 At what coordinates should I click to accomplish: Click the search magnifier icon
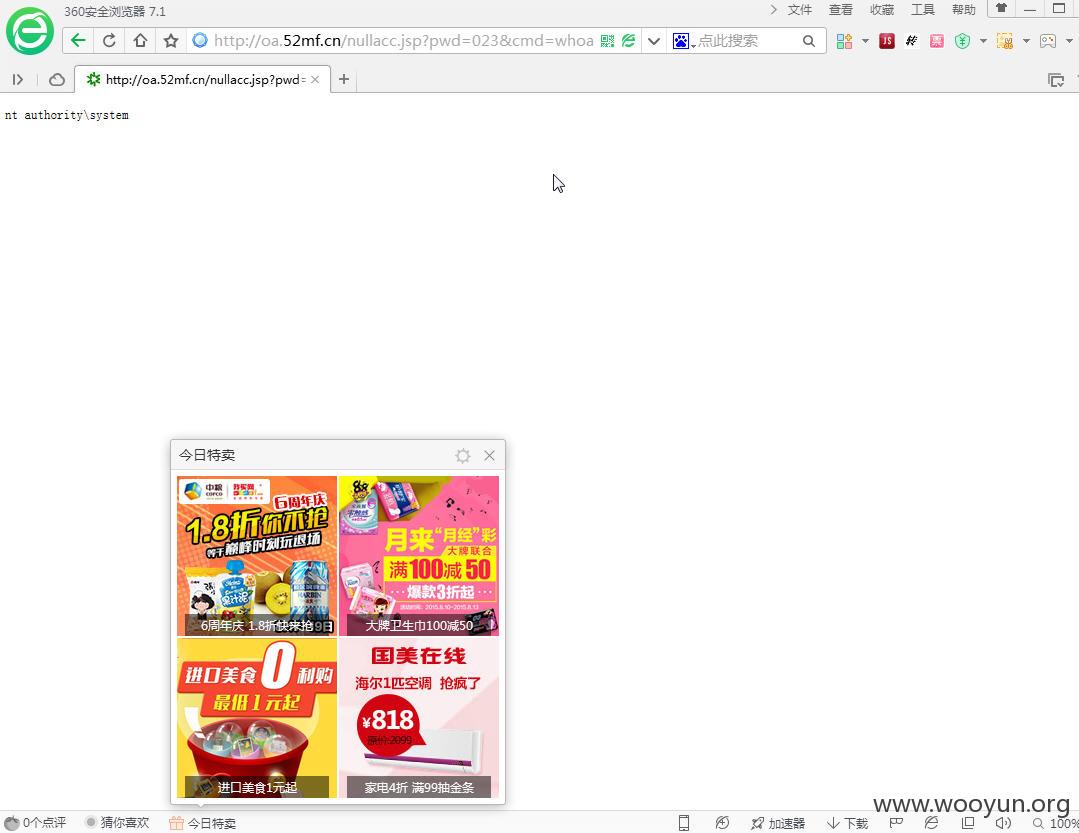pos(809,41)
